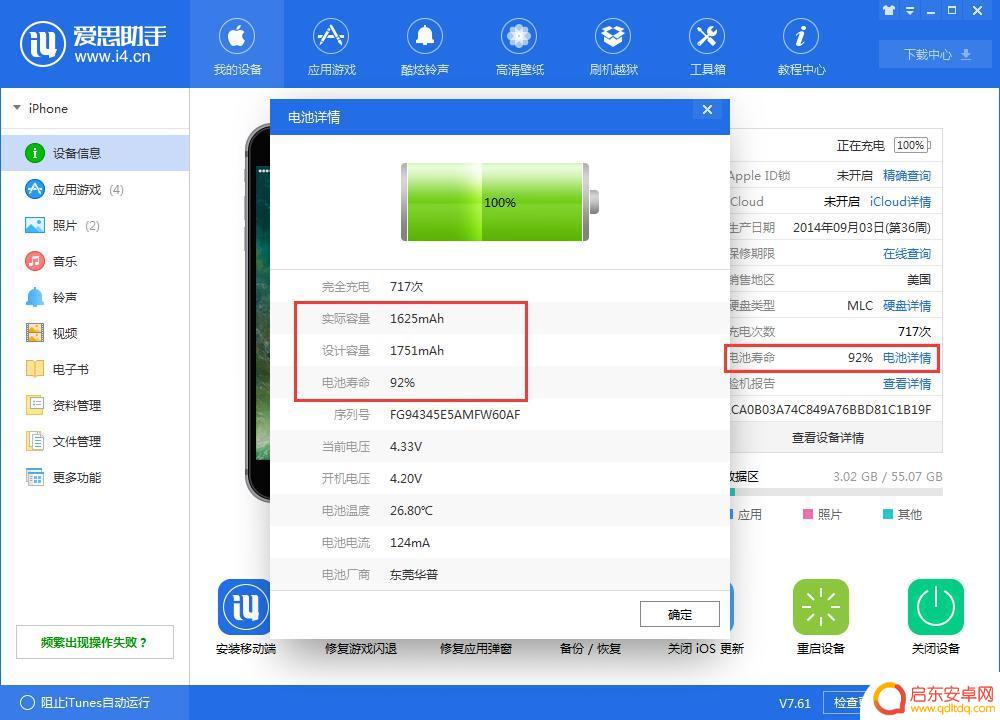
Task: Click the teal 其他 legend swatch
Action: (x=887, y=514)
